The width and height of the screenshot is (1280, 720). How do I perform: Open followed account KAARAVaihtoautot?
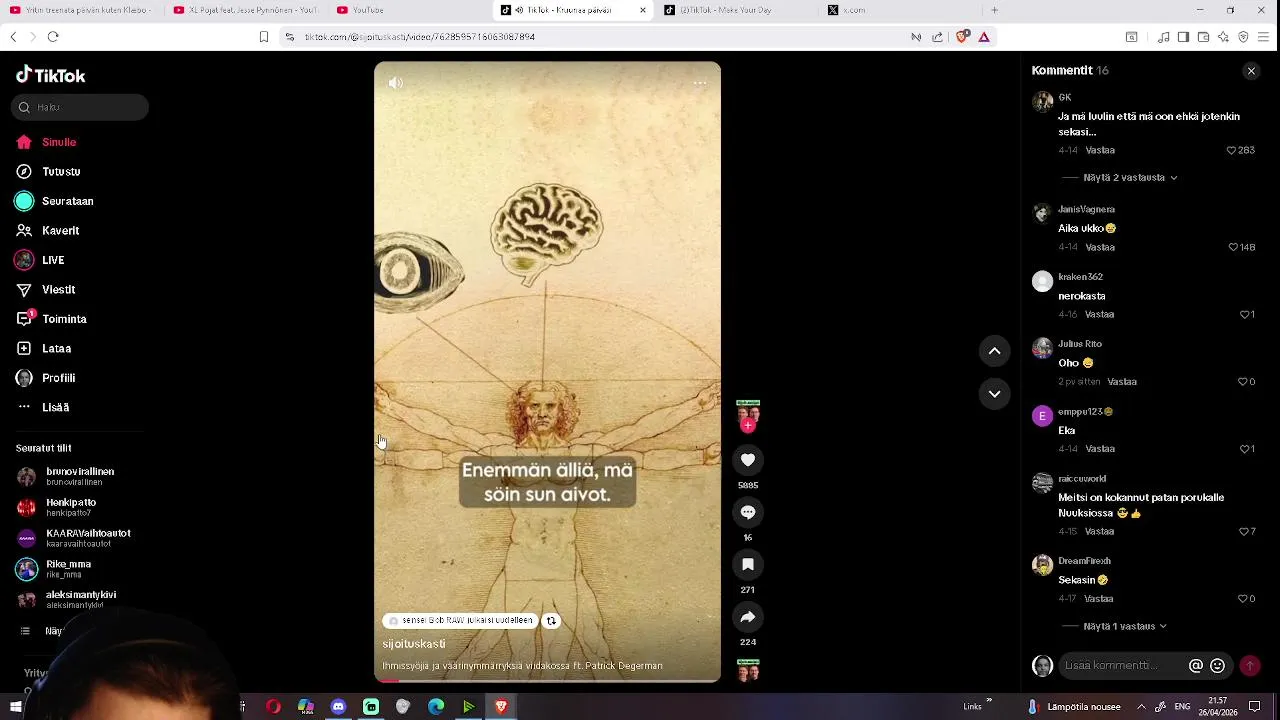(x=74, y=538)
